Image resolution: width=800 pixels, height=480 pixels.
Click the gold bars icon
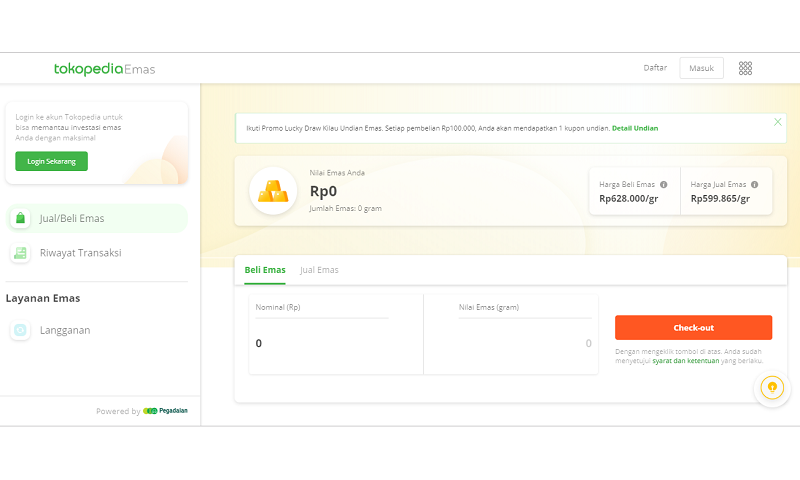(272, 190)
